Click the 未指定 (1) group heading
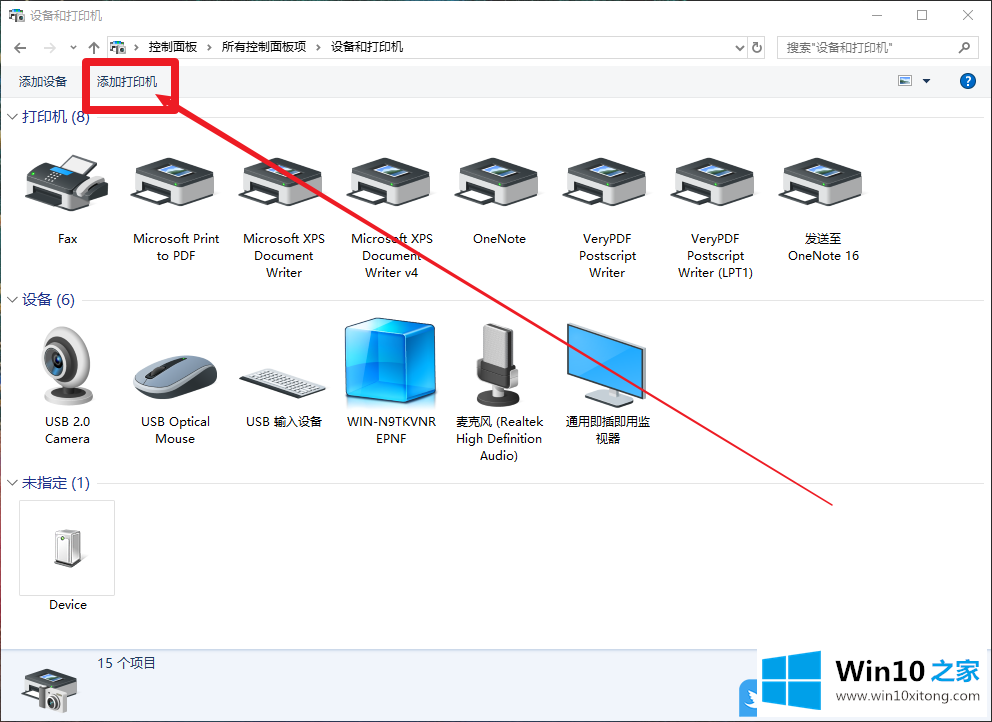This screenshot has width=992, height=722. point(56,483)
